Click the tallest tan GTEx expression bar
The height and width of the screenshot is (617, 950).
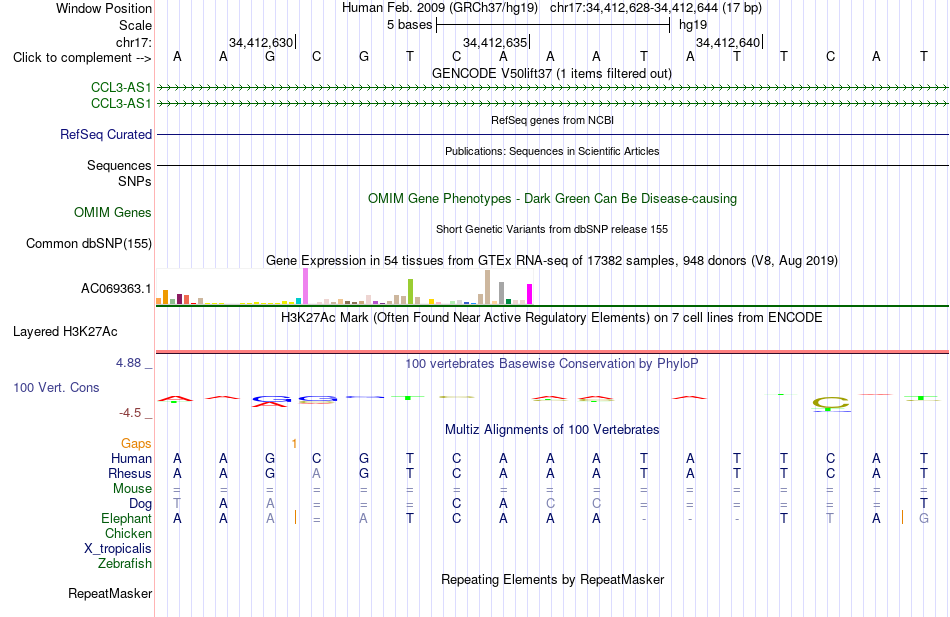487,287
